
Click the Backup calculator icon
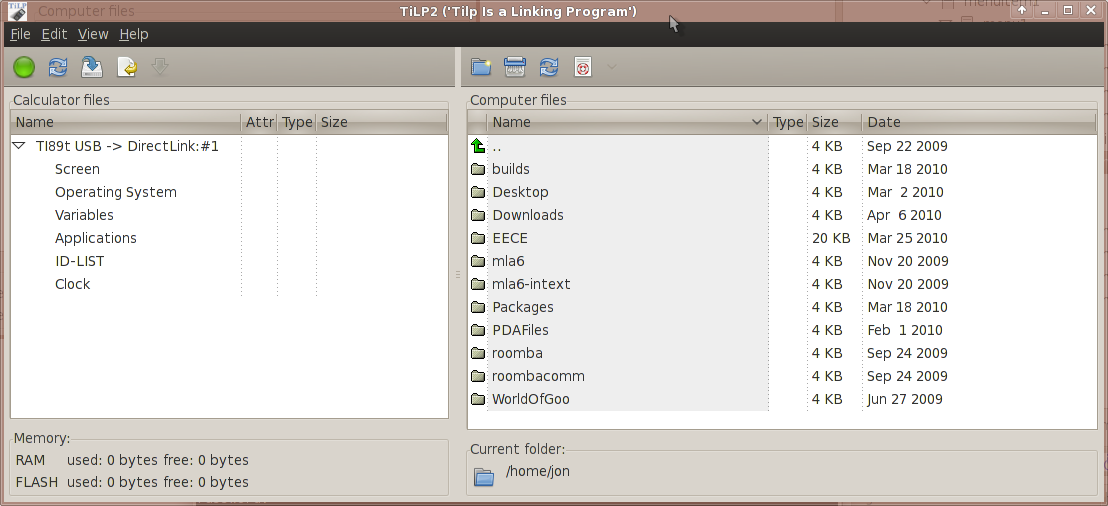point(92,67)
